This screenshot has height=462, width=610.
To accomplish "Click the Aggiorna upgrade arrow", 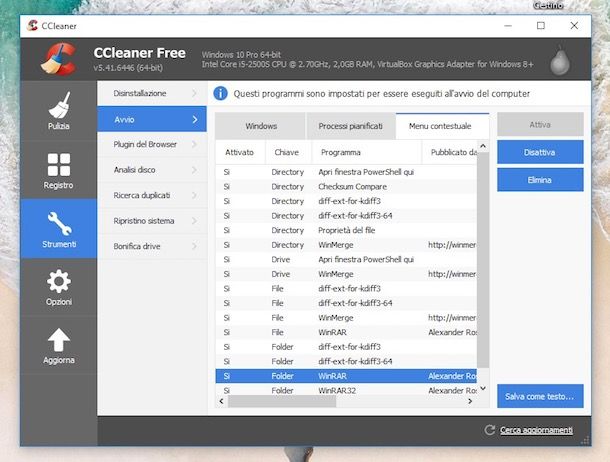I will [59, 340].
